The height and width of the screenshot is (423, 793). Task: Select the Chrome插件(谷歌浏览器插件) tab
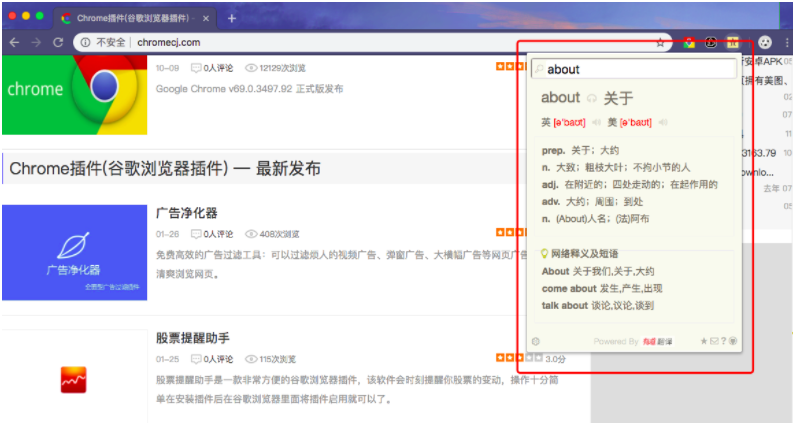(133, 18)
